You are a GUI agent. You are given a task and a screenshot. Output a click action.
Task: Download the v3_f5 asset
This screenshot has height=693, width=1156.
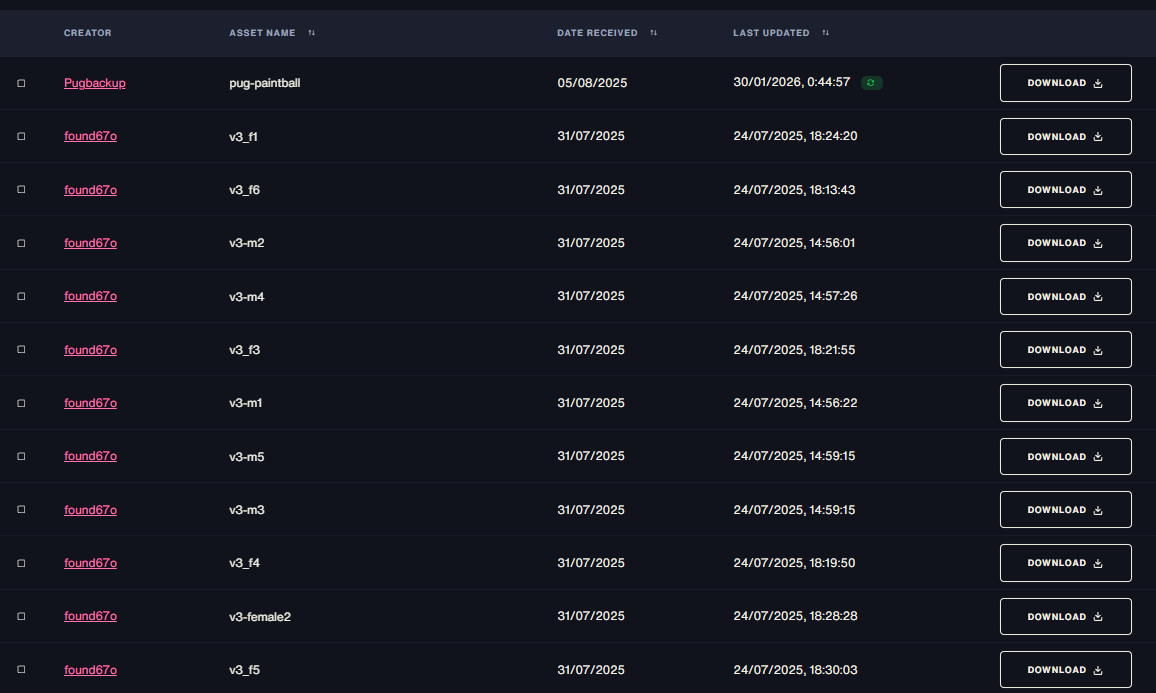coord(1065,669)
